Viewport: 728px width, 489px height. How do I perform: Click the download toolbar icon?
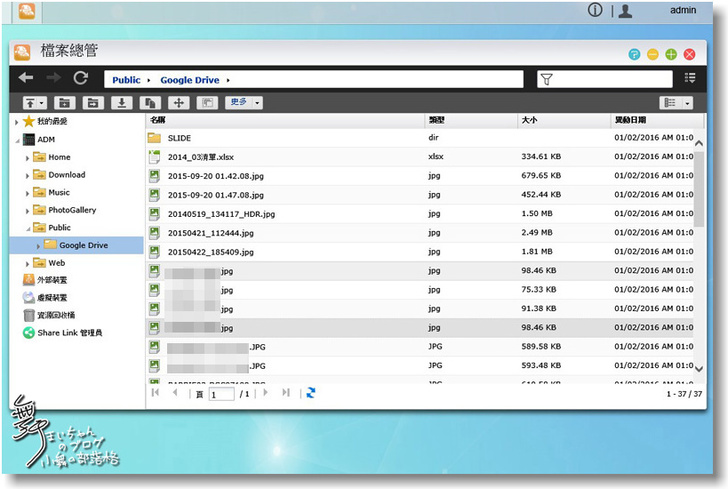(x=122, y=103)
